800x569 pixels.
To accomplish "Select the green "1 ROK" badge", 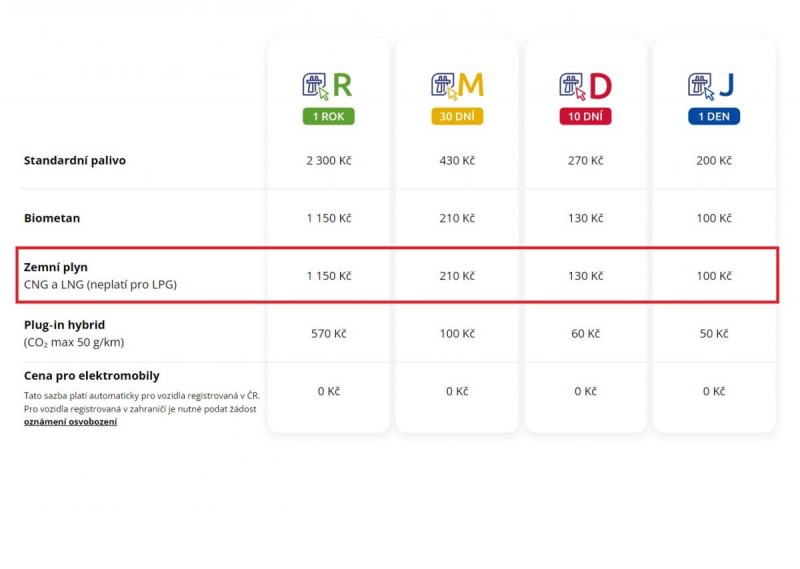I will 328,116.
